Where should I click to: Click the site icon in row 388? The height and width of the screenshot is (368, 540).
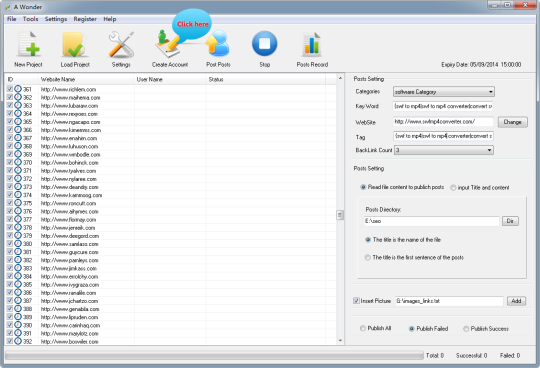pos(18,309)
